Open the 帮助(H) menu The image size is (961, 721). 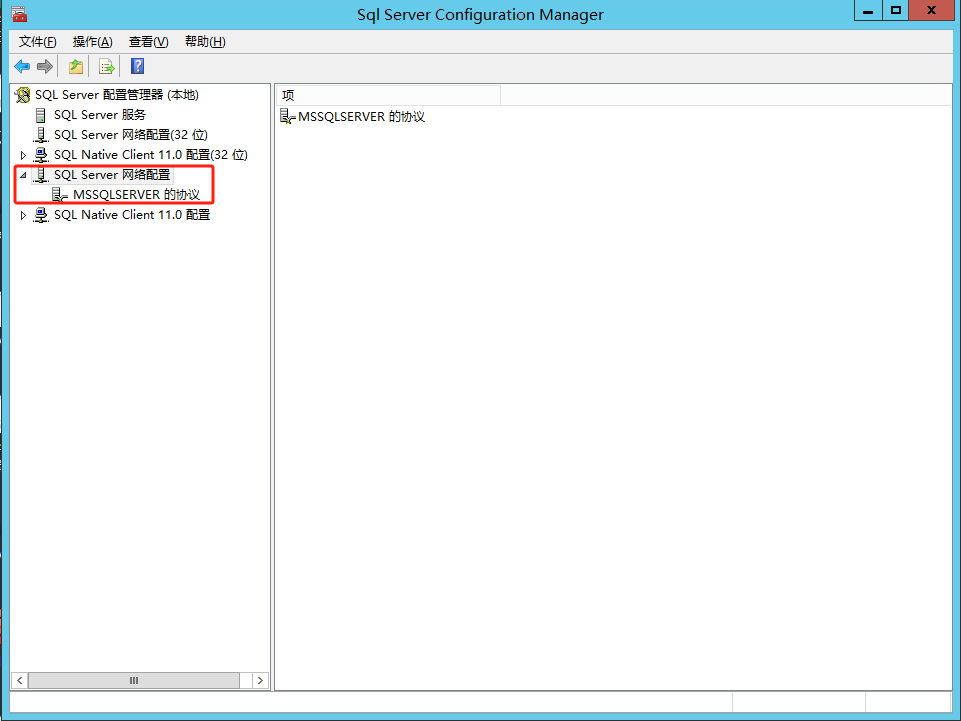pos(205,42)
